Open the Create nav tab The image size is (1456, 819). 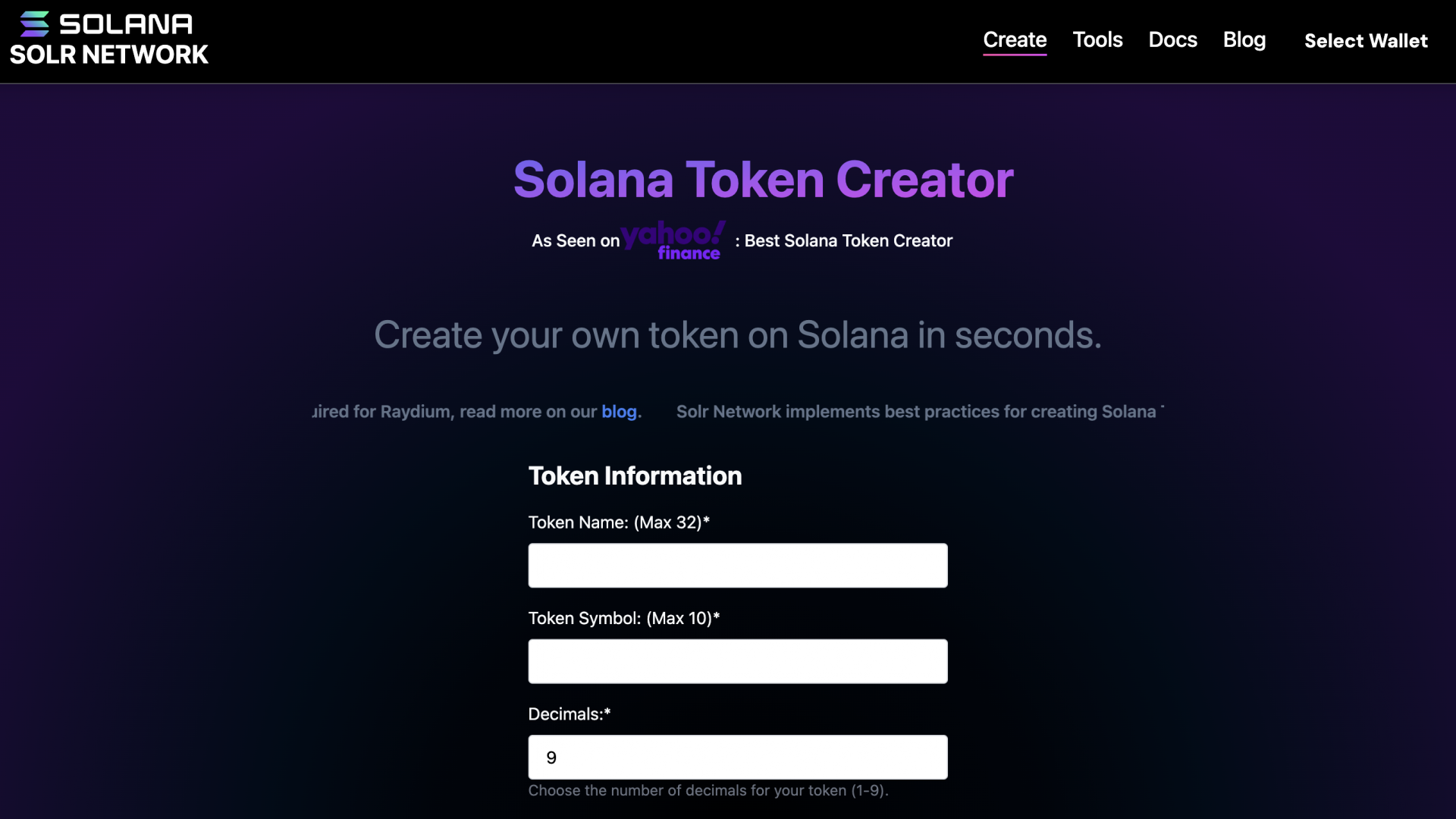(1015, 40)
